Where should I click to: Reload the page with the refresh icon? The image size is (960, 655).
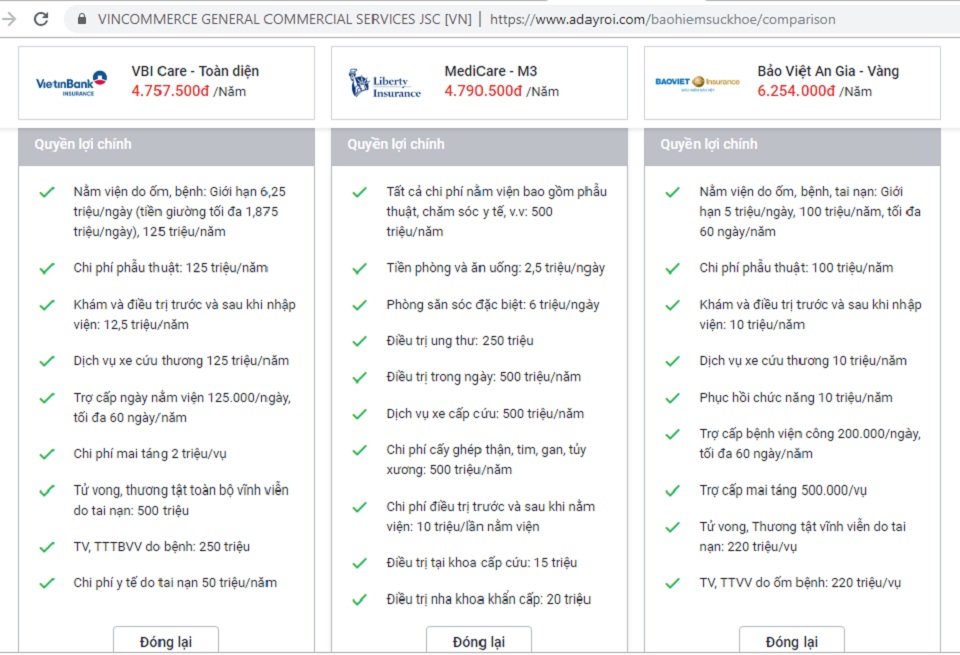(x=41, y=19)
